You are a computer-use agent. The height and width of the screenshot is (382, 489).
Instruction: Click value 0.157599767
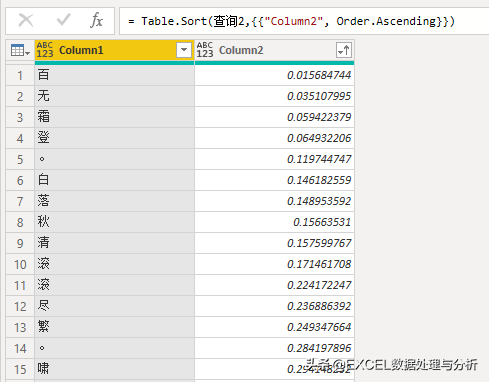point(319,243)
